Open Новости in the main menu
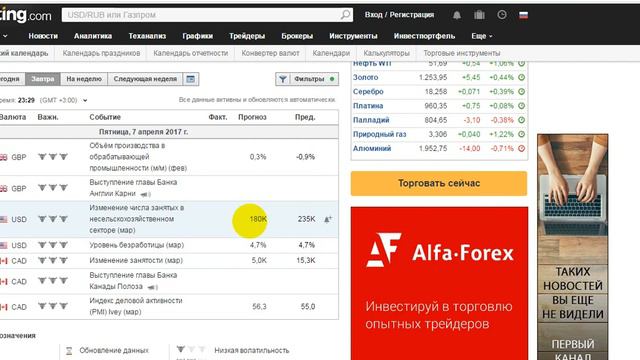The width and height of the screenshot is (640, 360). click(x=43, y=36)
